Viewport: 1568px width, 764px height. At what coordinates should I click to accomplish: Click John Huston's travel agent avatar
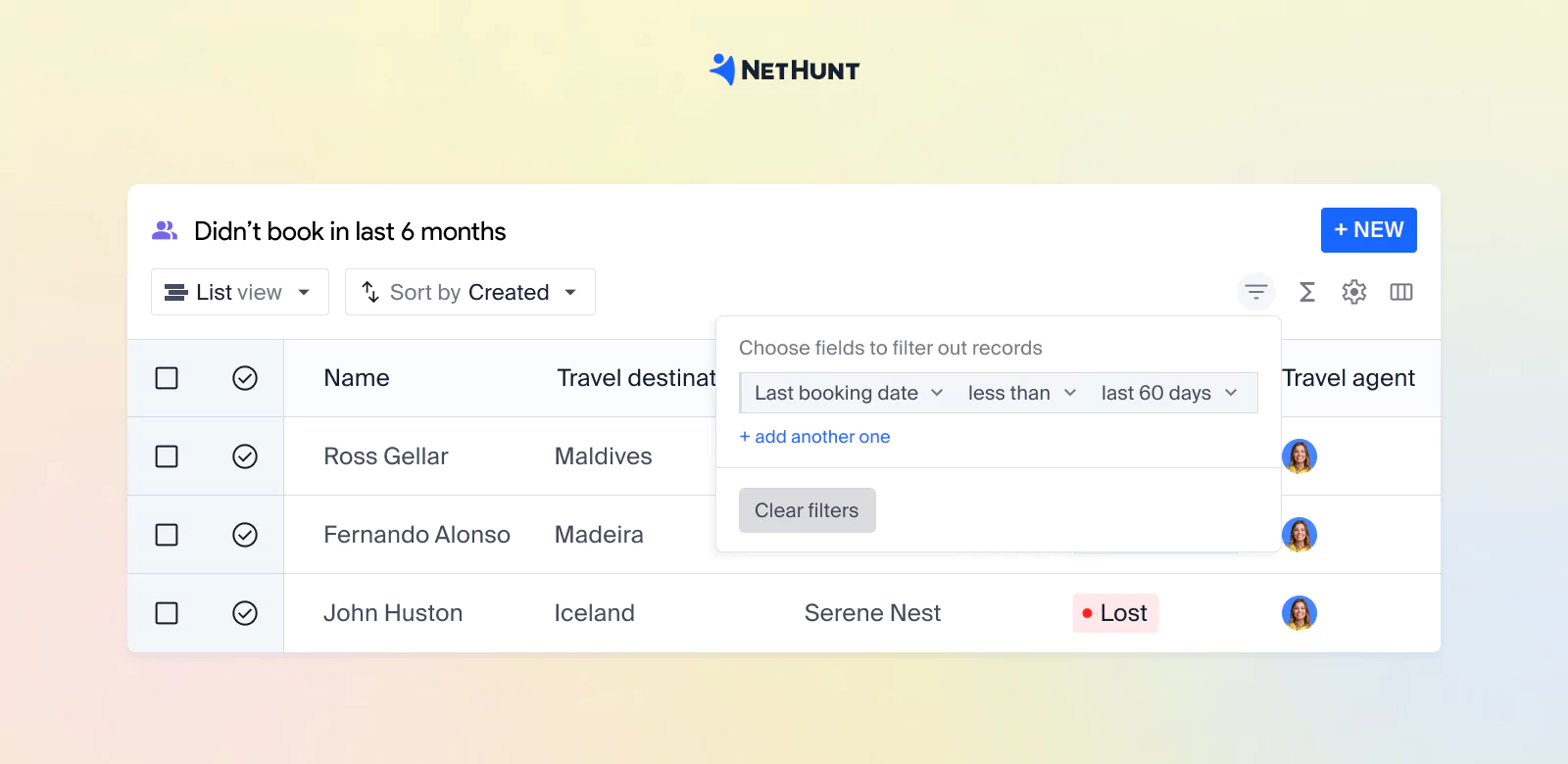tap(1299, 613)
